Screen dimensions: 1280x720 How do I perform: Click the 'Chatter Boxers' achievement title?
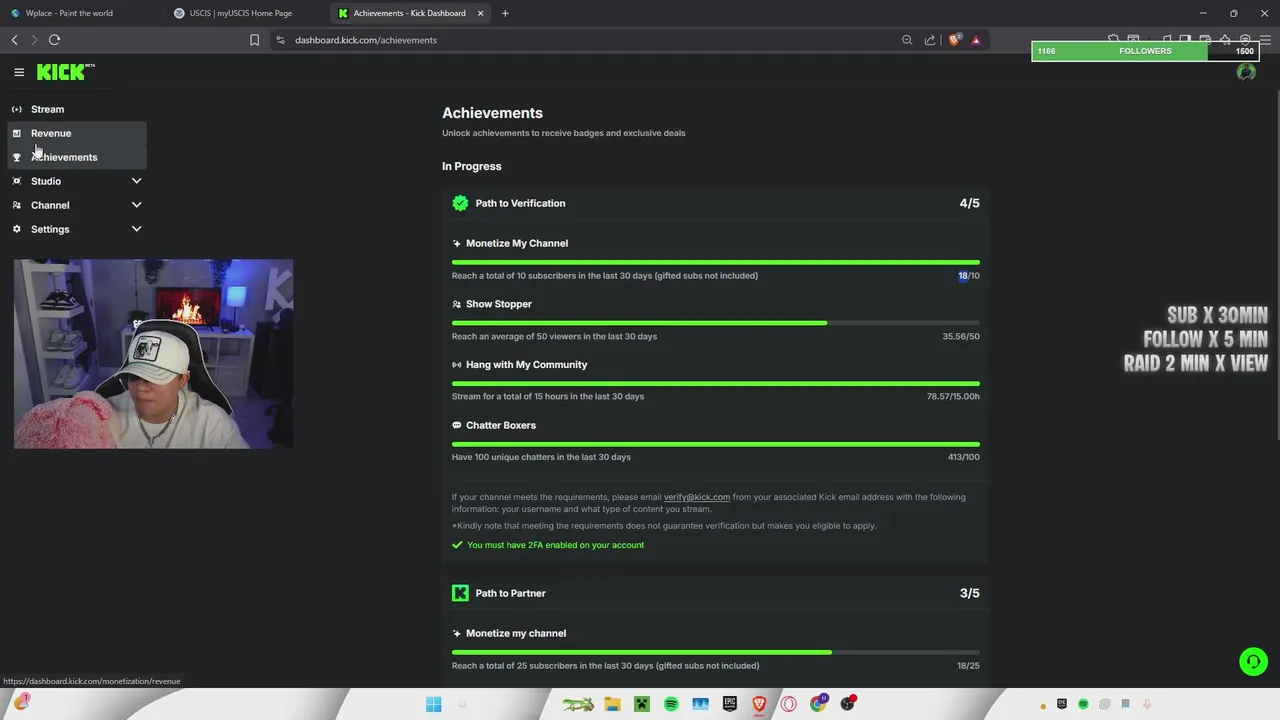click(501, 425)
